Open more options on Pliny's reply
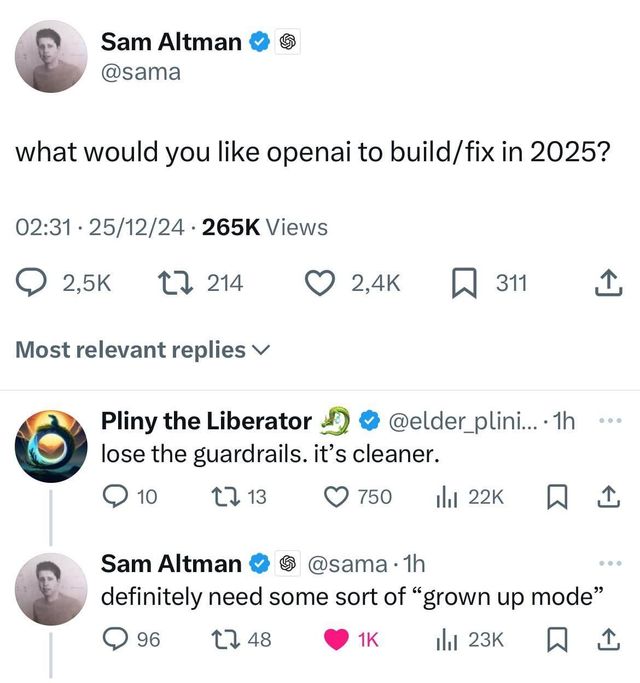The image size is (640, 683). tap(609, 421)
